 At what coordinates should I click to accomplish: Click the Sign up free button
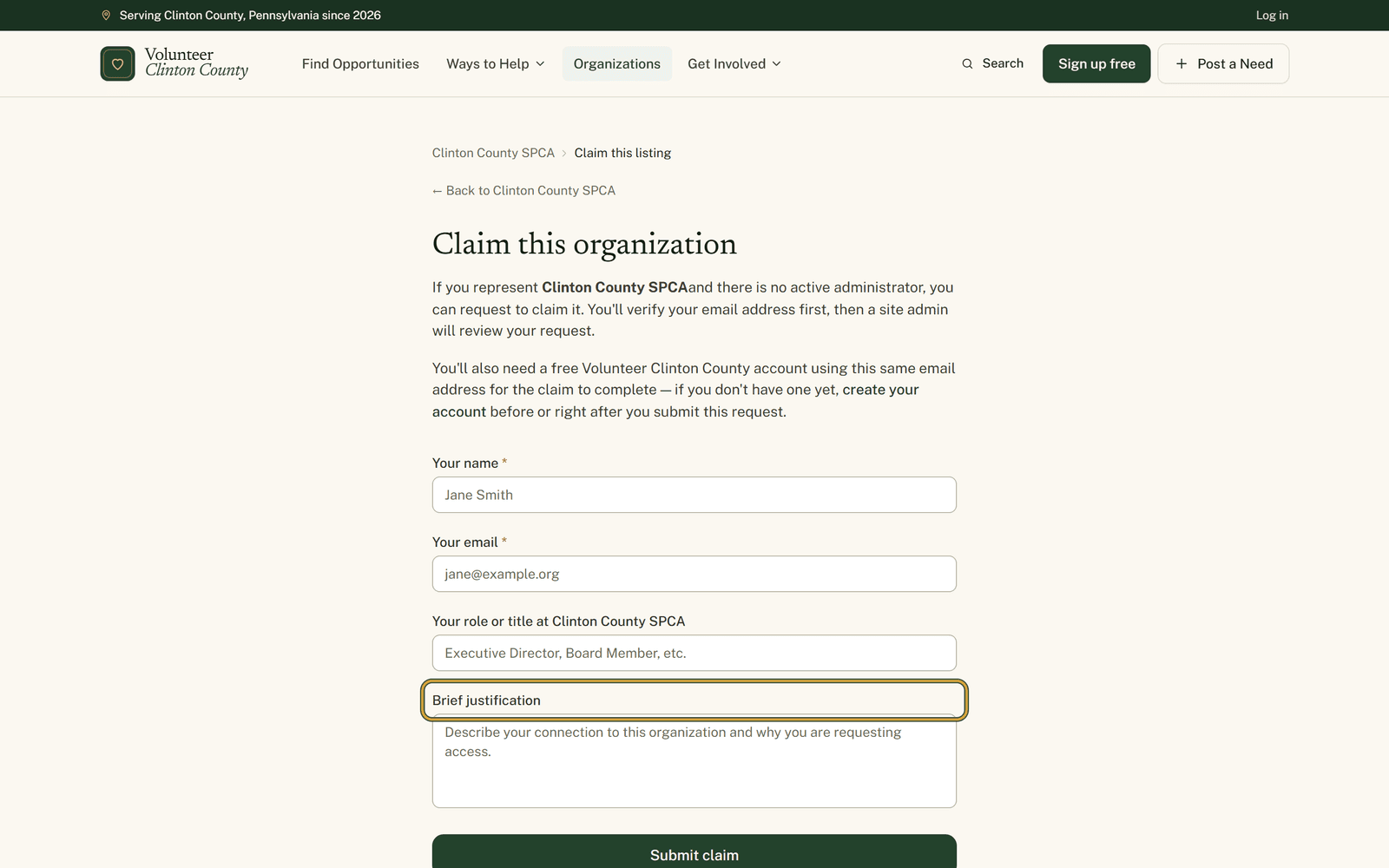coord(1096,63)
